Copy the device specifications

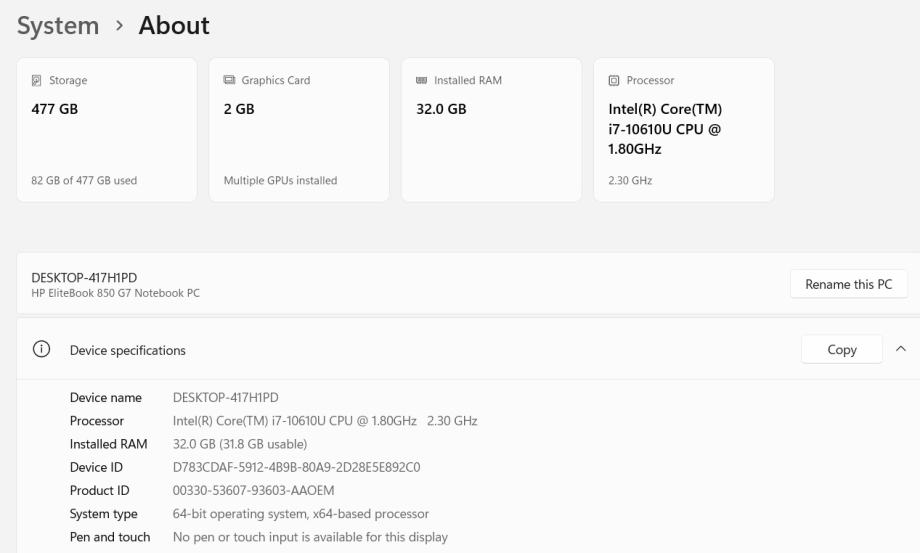841,349
